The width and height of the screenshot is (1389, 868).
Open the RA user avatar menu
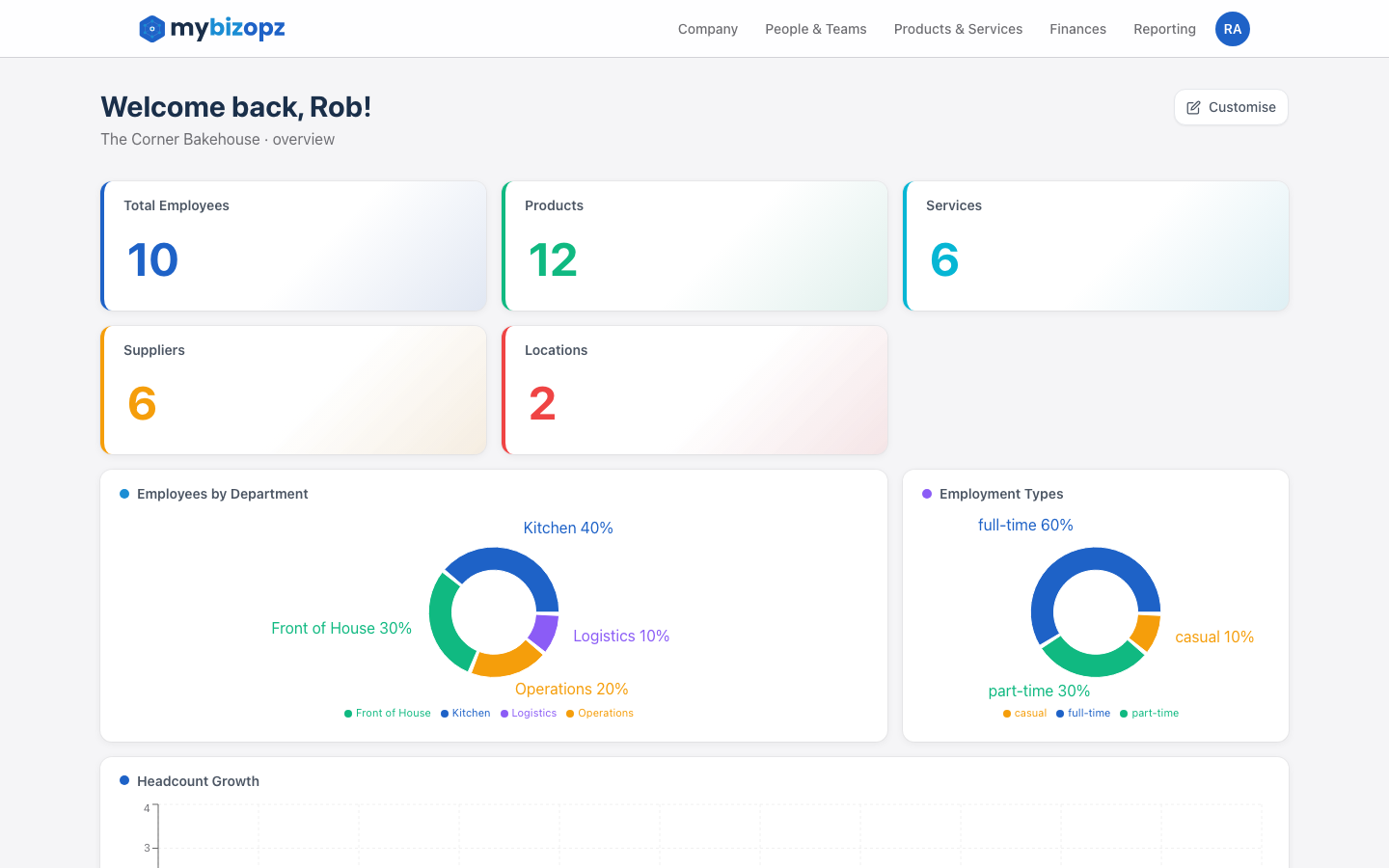[x=1232, y=29]
